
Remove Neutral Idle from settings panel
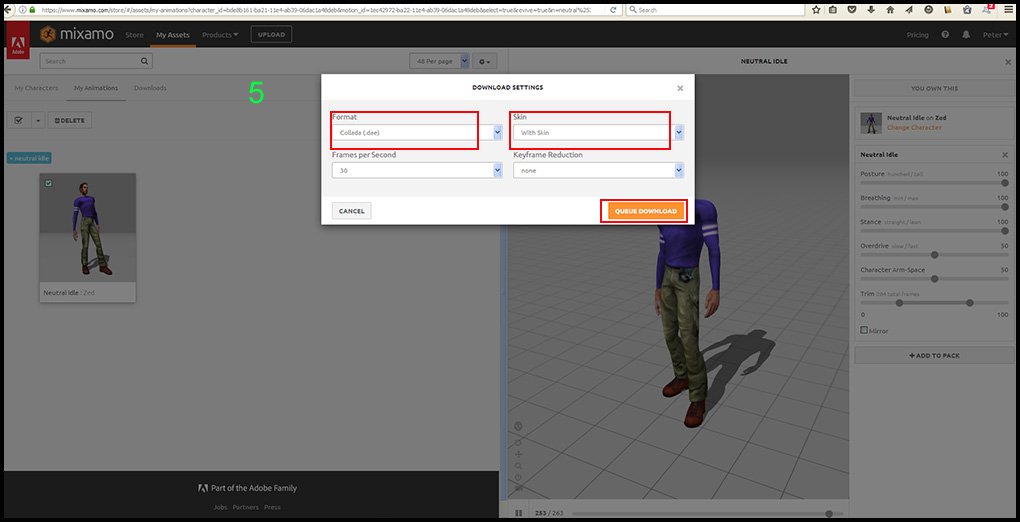coord(1005,155)
